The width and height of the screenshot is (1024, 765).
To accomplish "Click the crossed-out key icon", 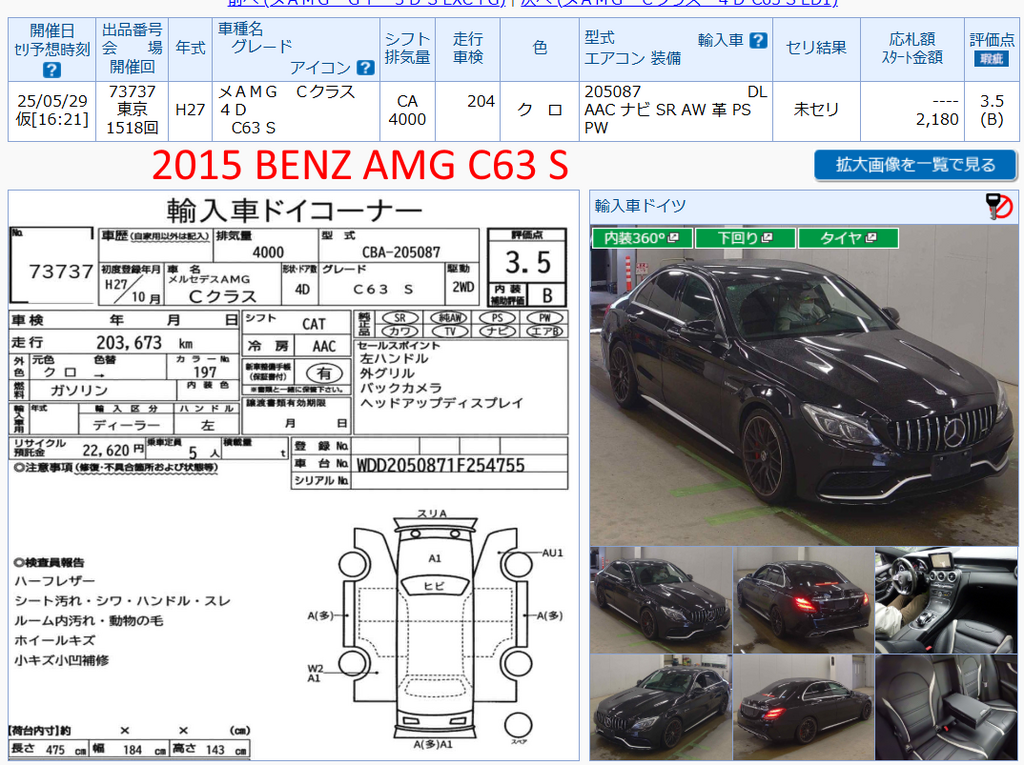I will [x=999, y=206].
